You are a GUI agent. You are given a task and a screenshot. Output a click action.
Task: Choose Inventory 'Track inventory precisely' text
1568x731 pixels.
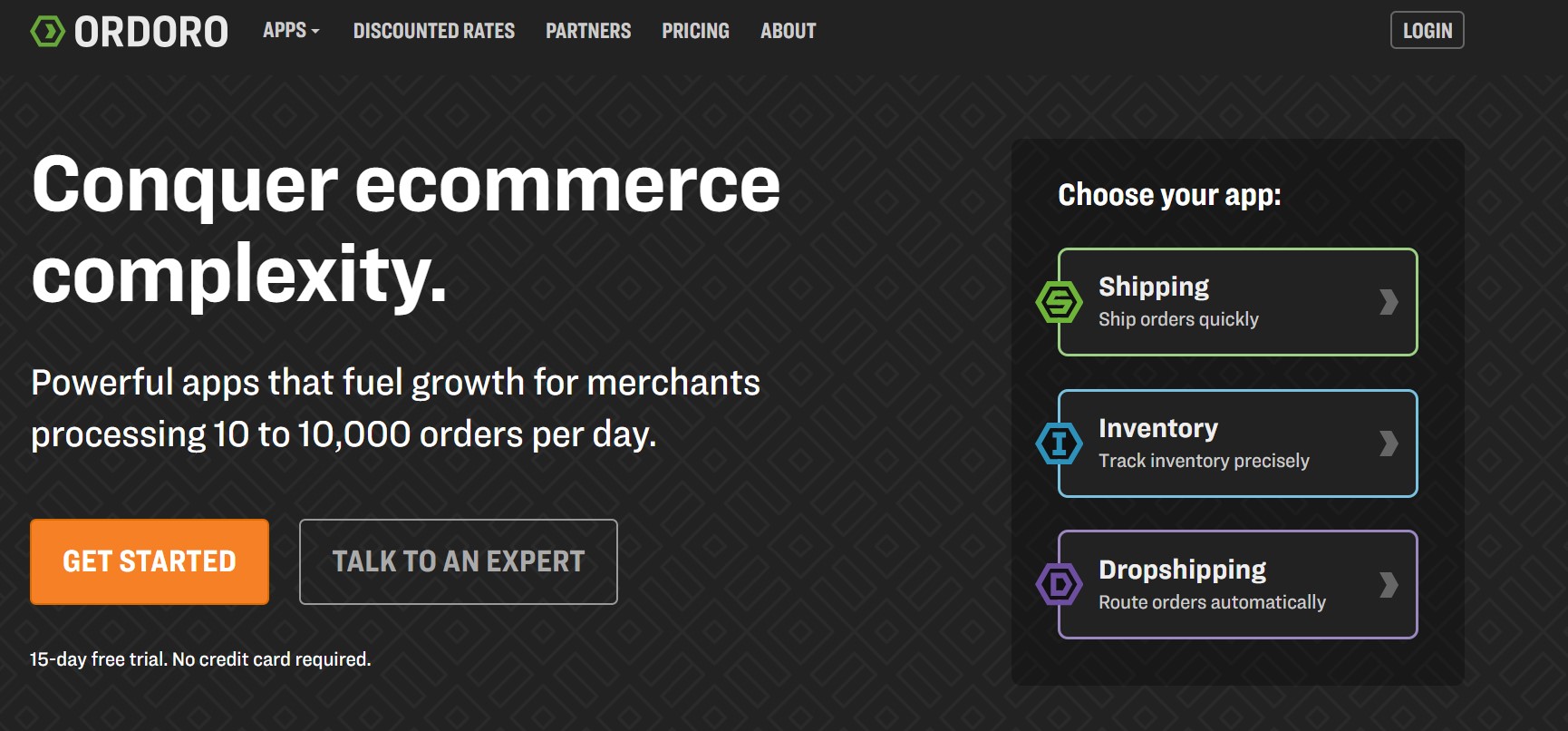(x=1204, y=461)
